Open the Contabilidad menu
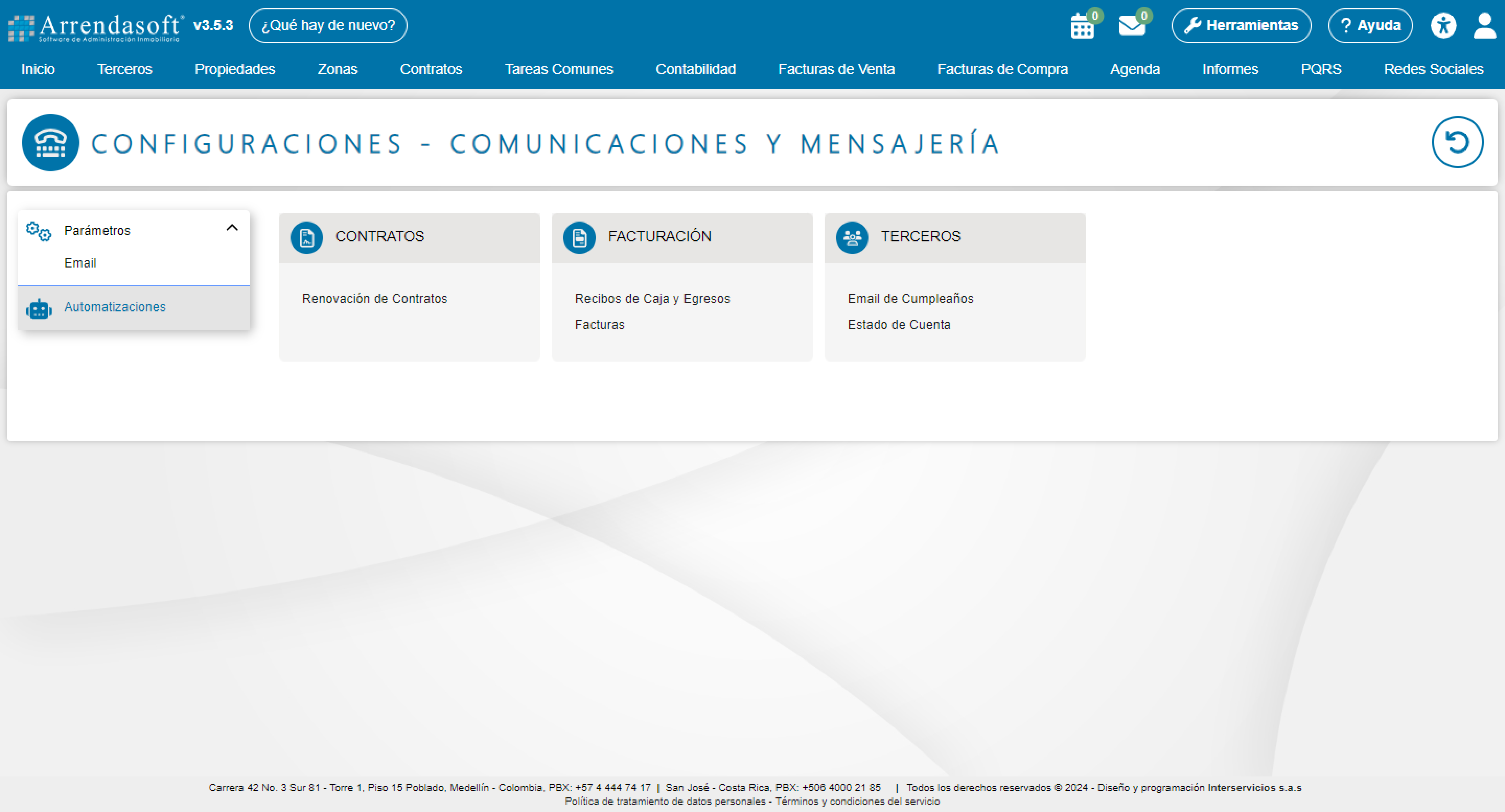 (x=695, y=69)
